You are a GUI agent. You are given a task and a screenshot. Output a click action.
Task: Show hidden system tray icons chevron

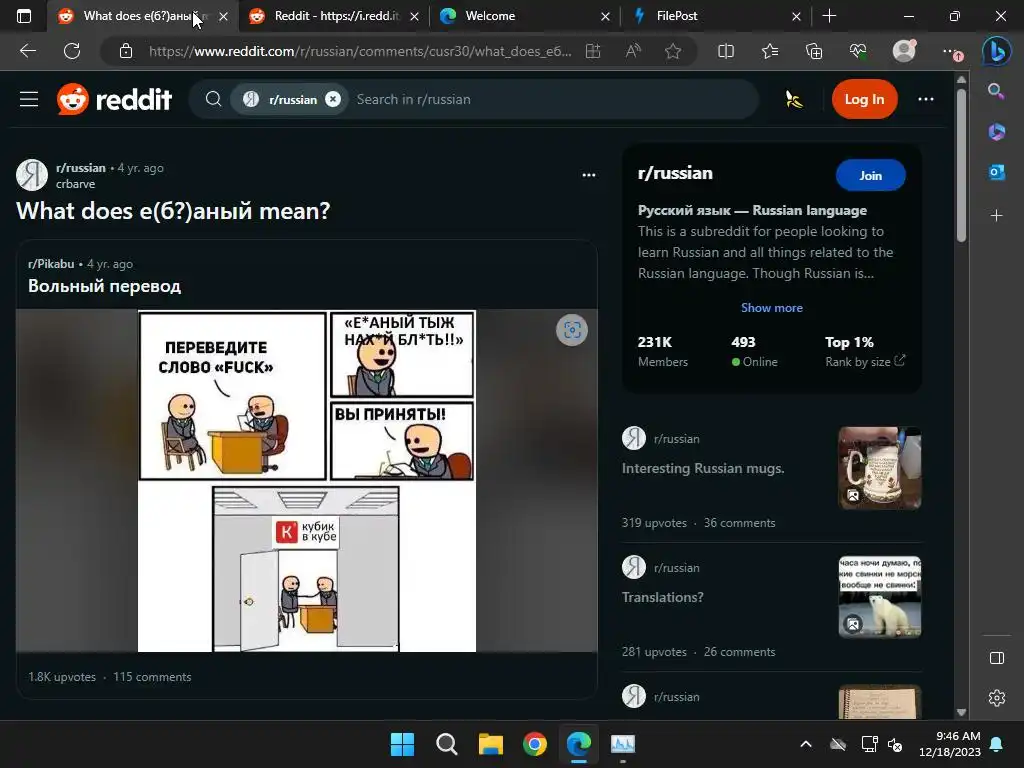tap(806, 744)
